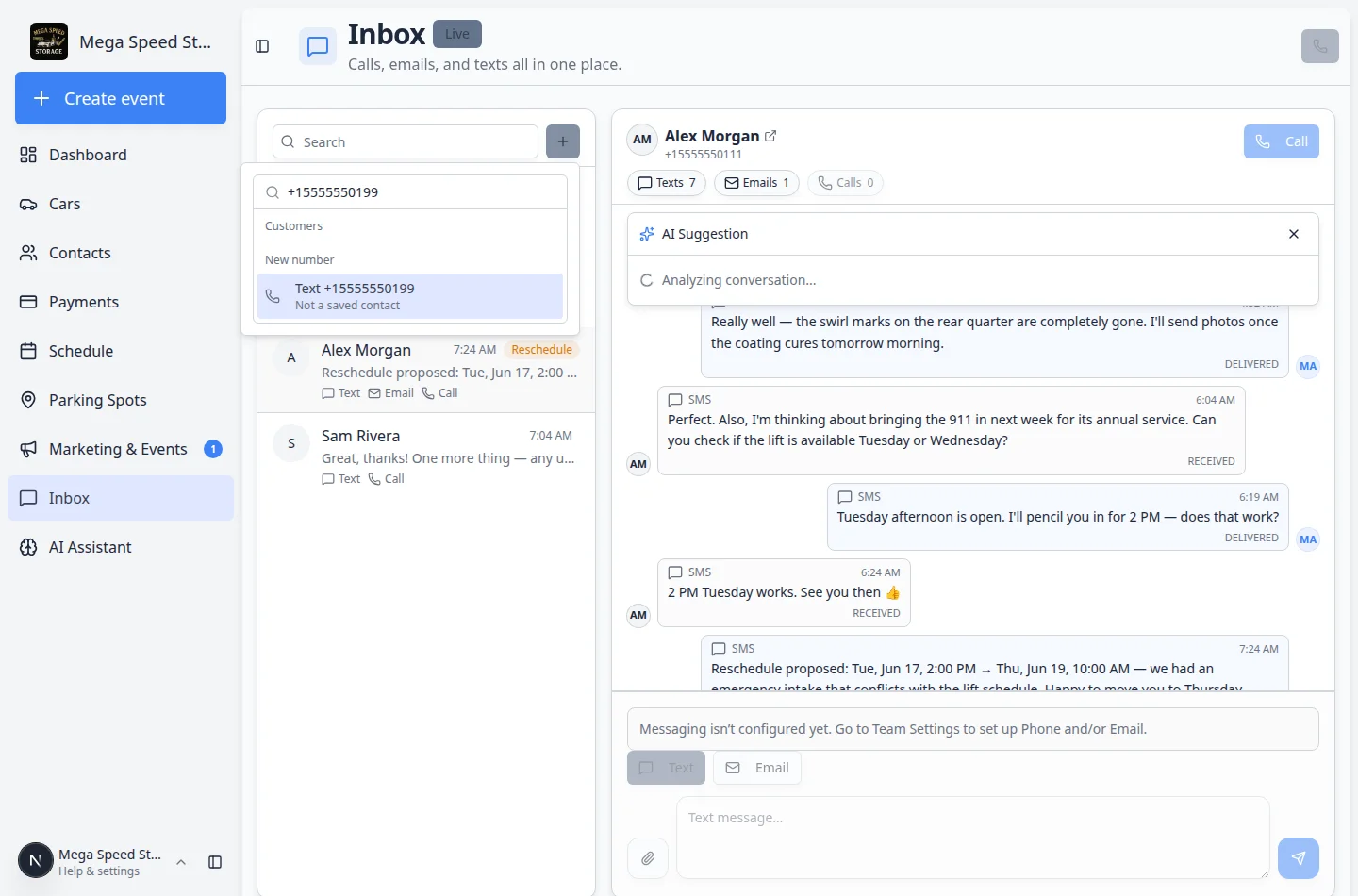Click the Text message input area
Viewport: 1358px width, 896px height.
coord(973,838)
